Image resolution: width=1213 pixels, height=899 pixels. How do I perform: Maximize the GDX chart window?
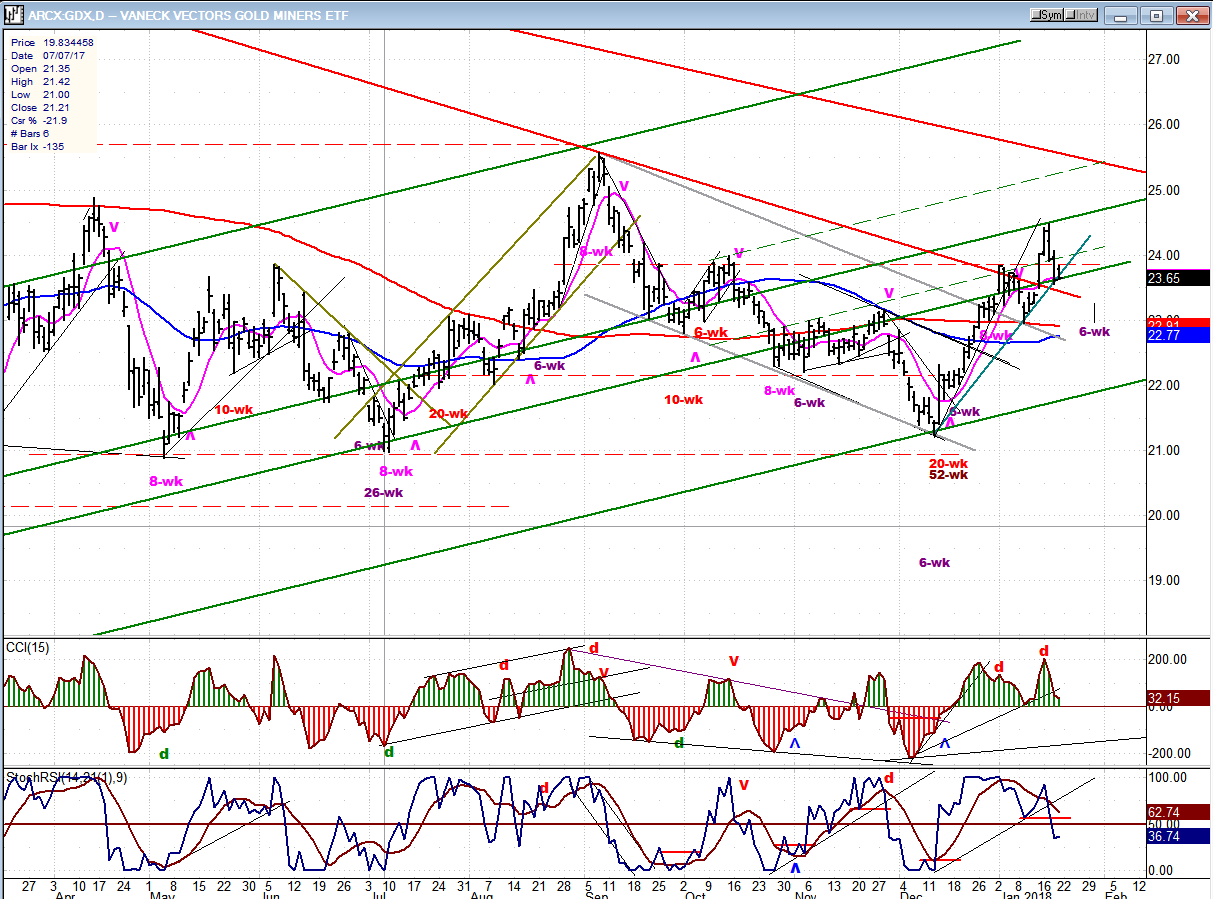coord(1157,15)
